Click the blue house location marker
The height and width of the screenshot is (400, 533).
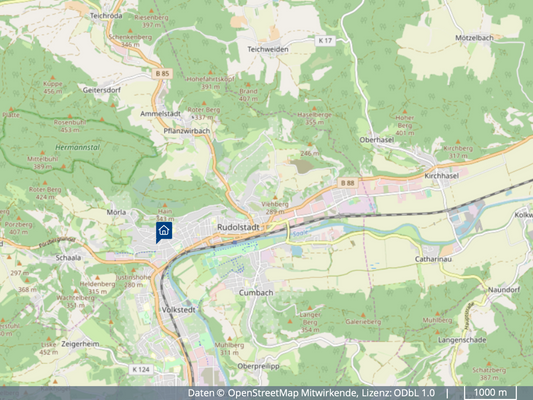point(164,232)
